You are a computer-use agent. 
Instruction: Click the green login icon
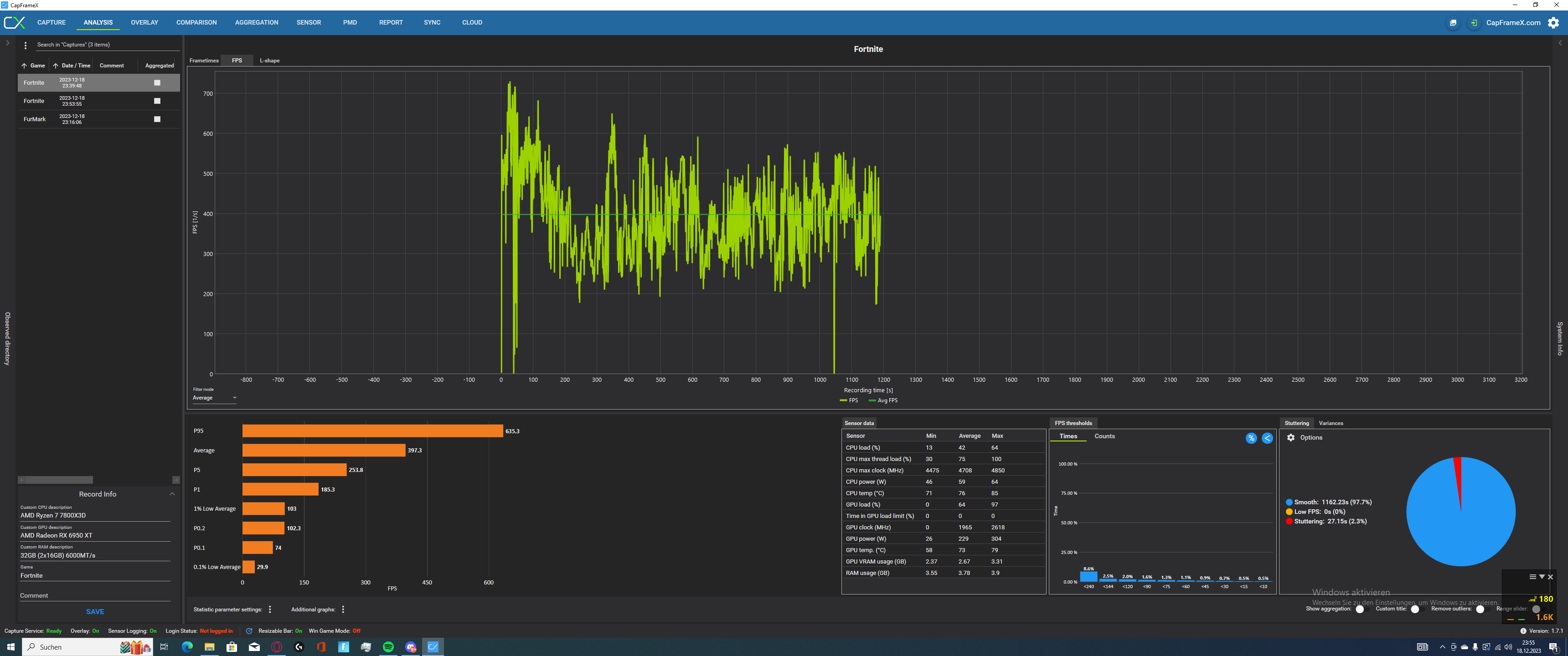click(x=1473, y=22)
